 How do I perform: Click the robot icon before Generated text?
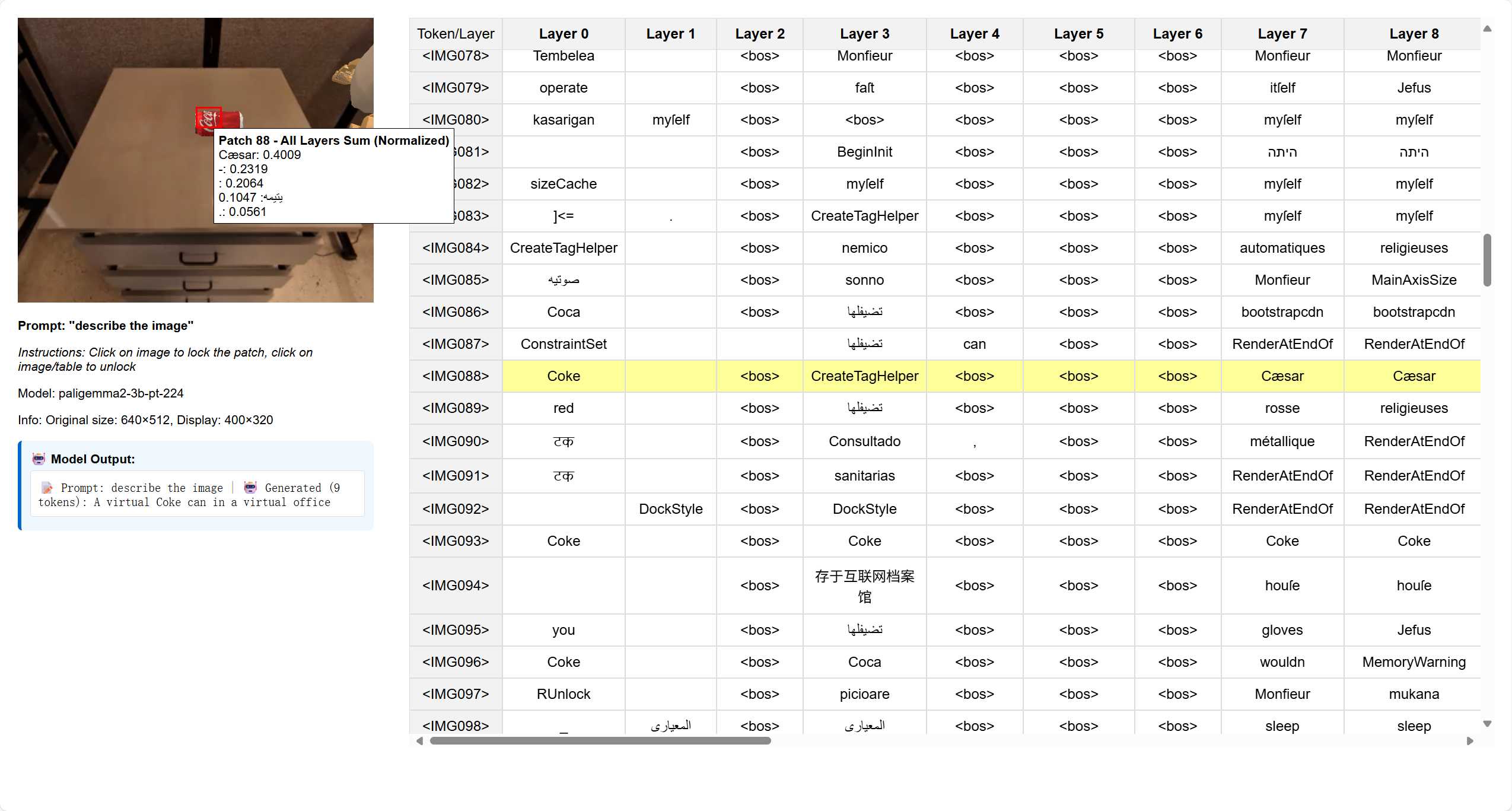click(x=250, y=488)
